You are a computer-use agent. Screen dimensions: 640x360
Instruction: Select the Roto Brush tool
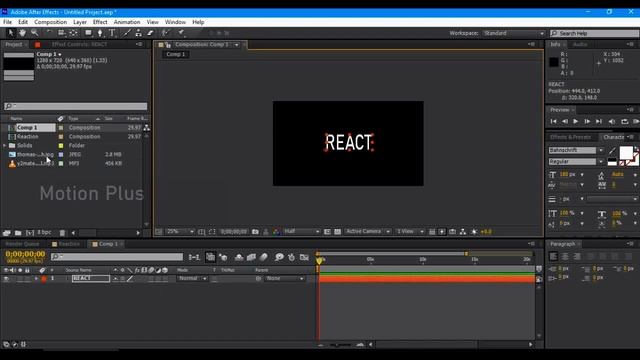tap(165, 33)
